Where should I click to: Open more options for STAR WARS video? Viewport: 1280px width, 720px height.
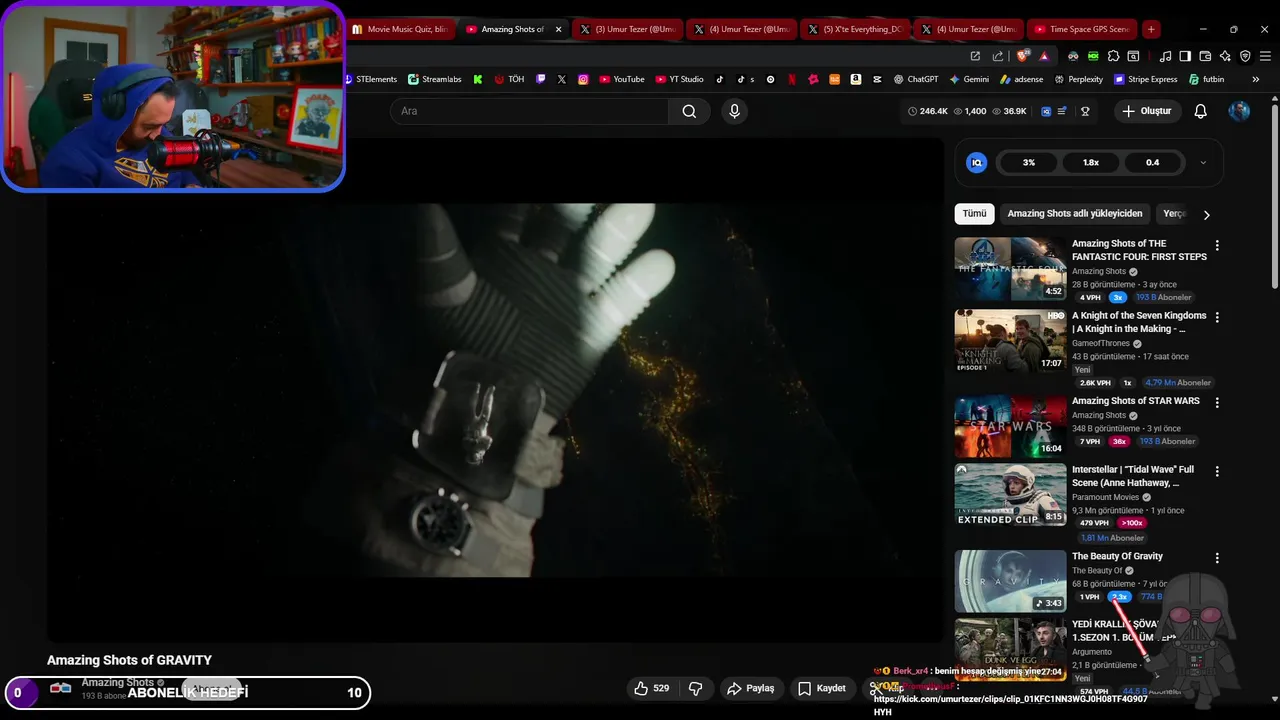(1217, 402)
